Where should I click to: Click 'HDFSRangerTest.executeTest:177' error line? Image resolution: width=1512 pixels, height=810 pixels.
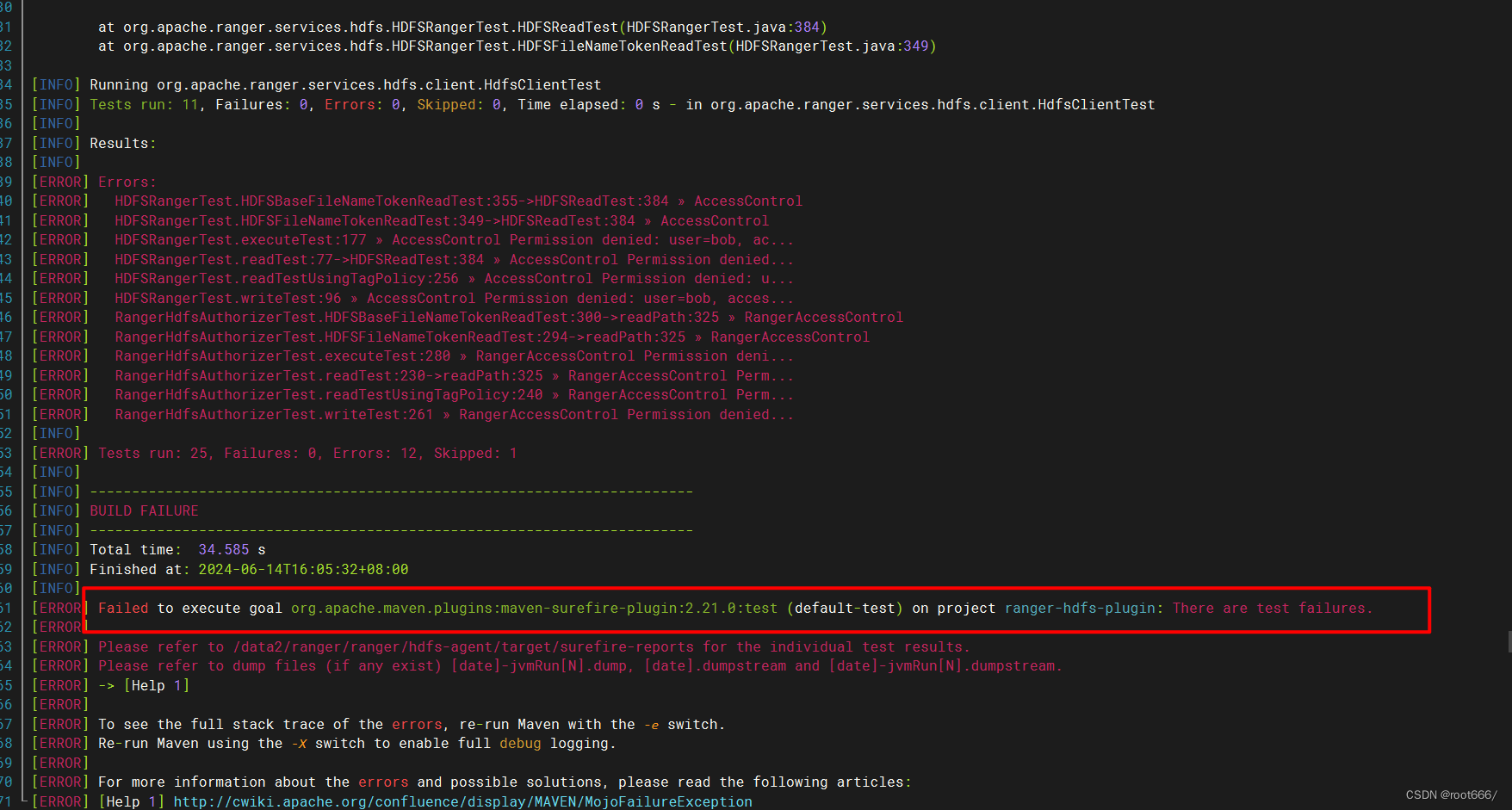pyautogui.click(x=454, y=240)
